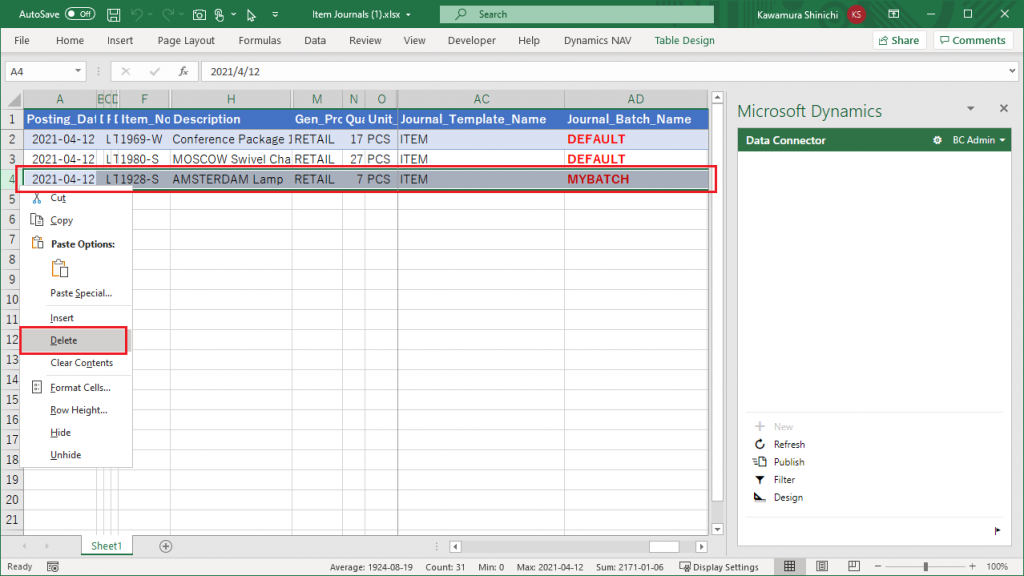Viewport: 1024px width, 576px height.
Task: Click the Undo arrow icon
Action: [x=136, y=14]
